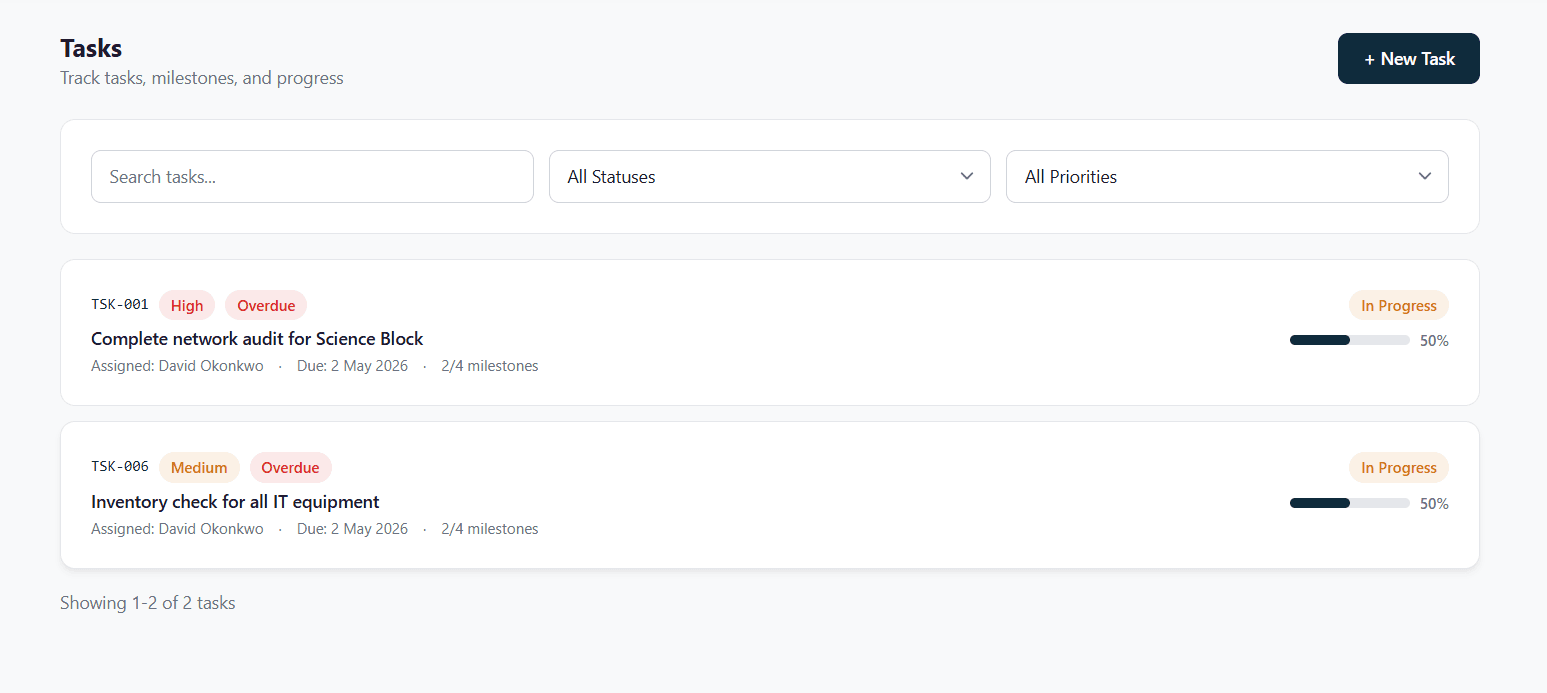Click the Tasks page heading

tap(91, 48)
